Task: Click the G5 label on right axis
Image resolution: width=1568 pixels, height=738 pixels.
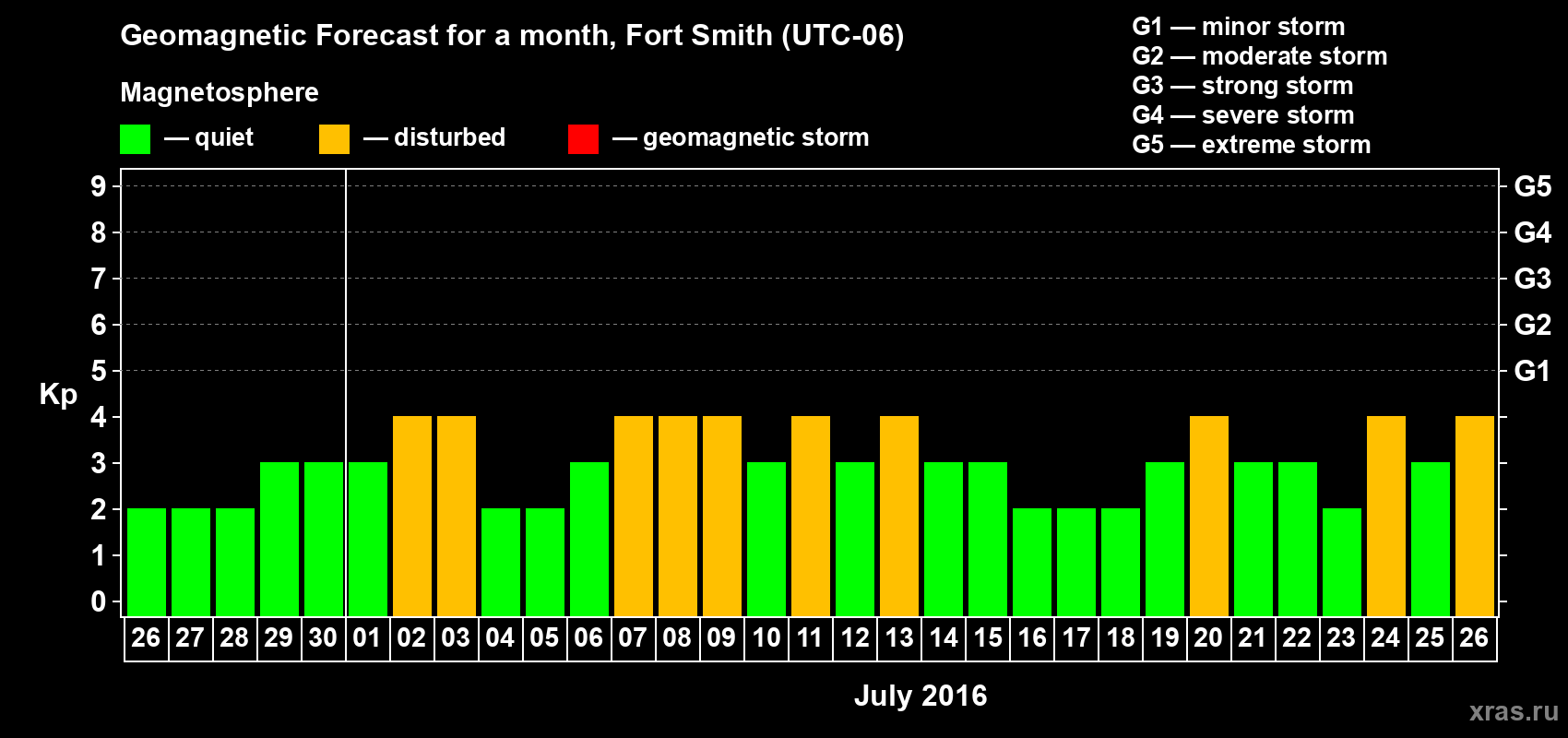Action: click(x=1533, y=186)
